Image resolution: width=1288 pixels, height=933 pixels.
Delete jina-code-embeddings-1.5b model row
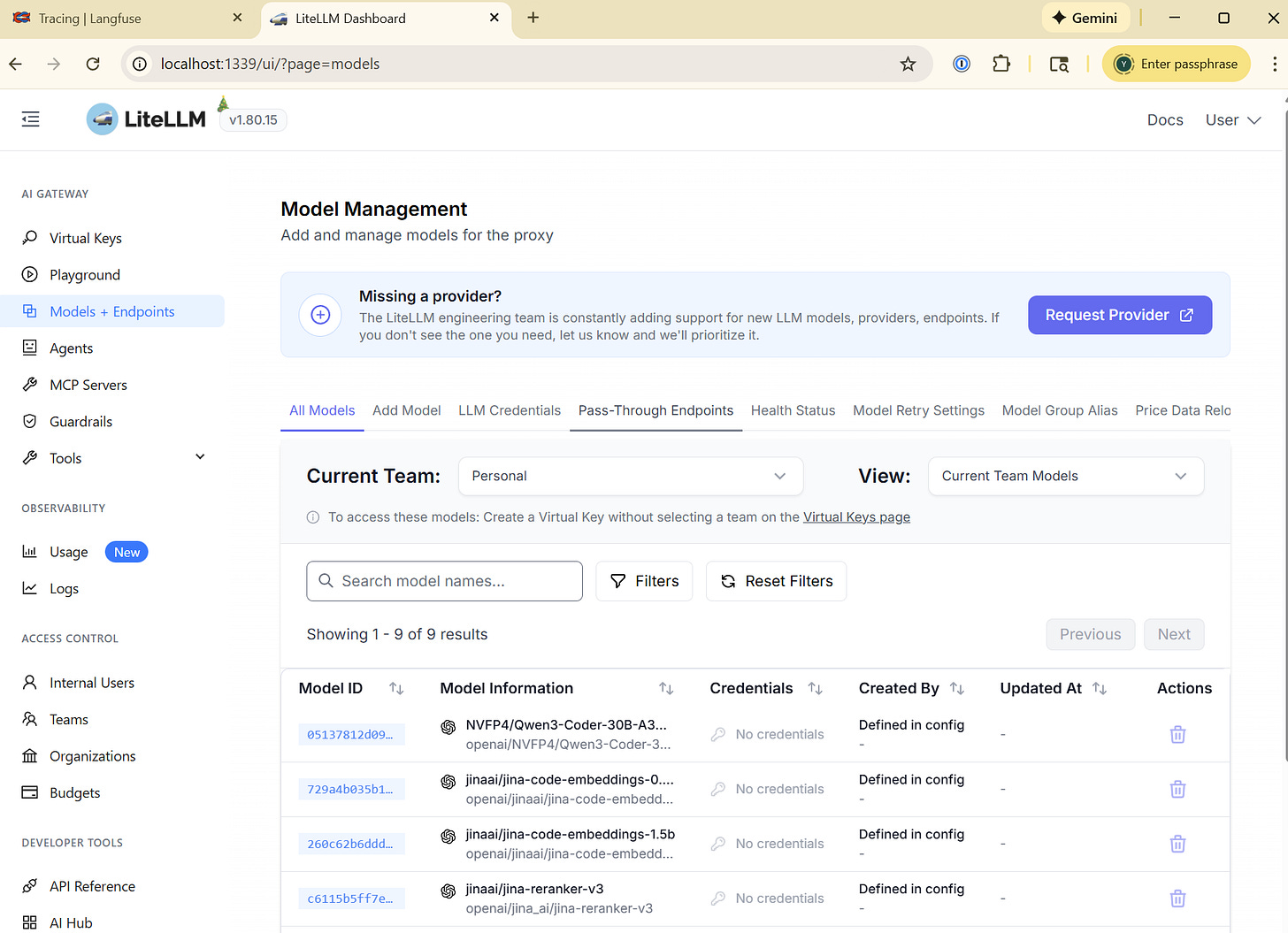[1177, 845]
